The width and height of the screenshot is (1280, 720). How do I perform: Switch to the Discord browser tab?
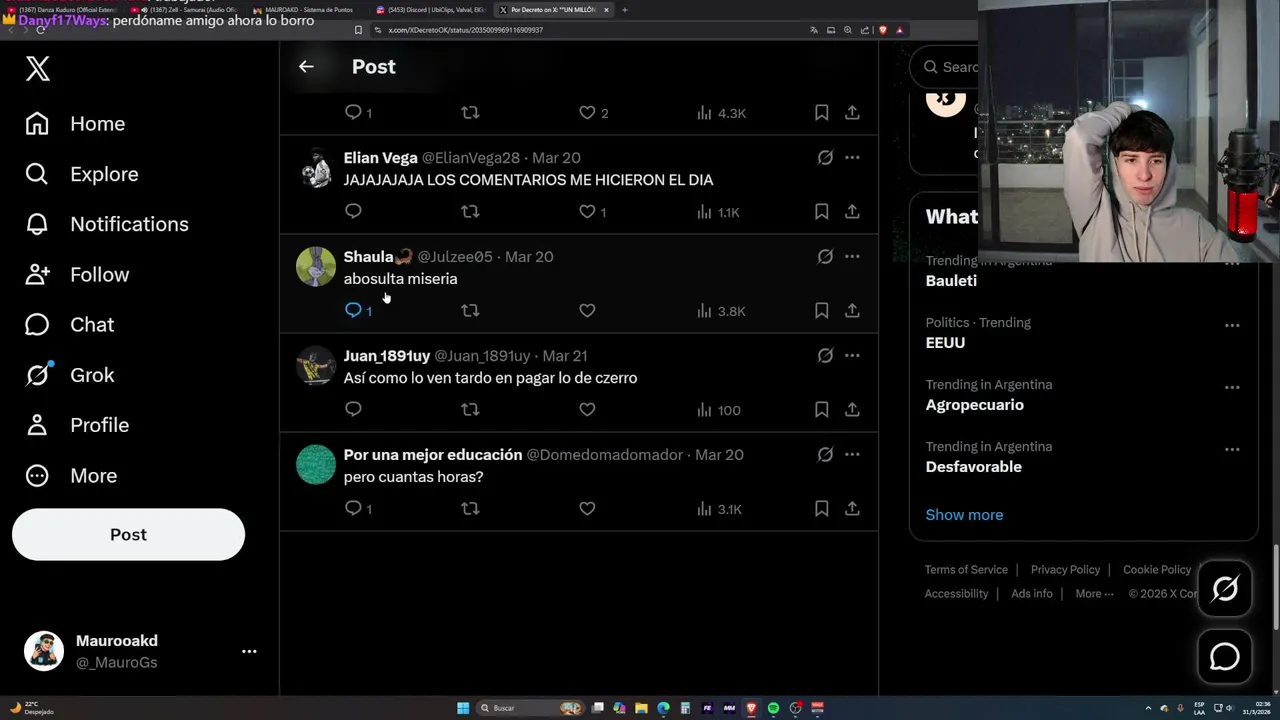point(430,10)
